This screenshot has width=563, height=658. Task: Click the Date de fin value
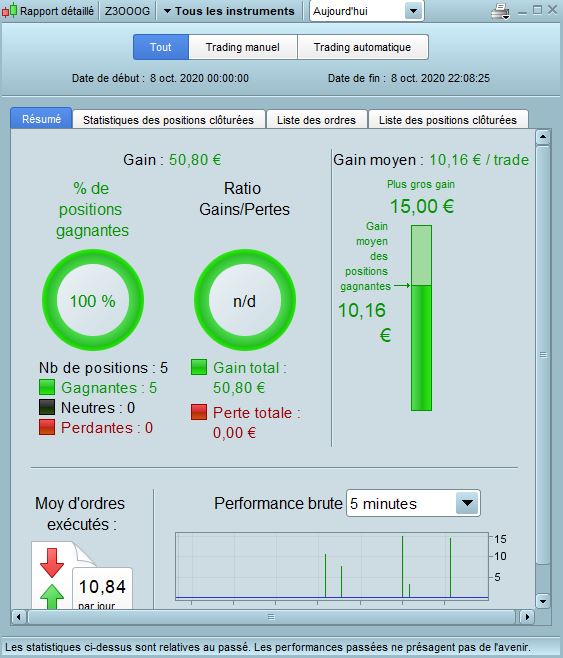click(440, 78)
